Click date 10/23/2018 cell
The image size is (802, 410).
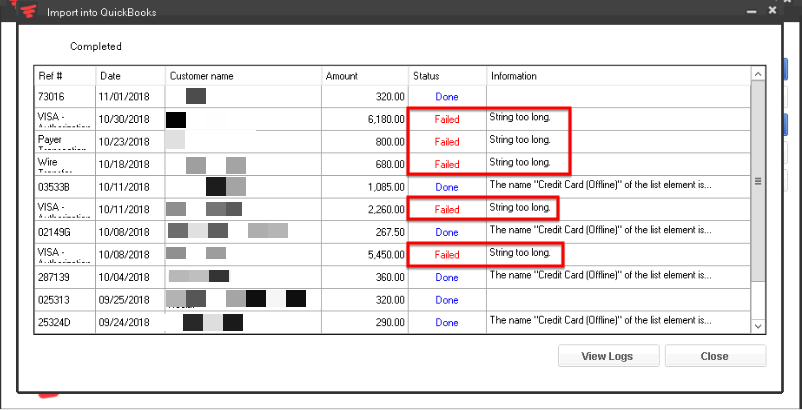point(130,142)
